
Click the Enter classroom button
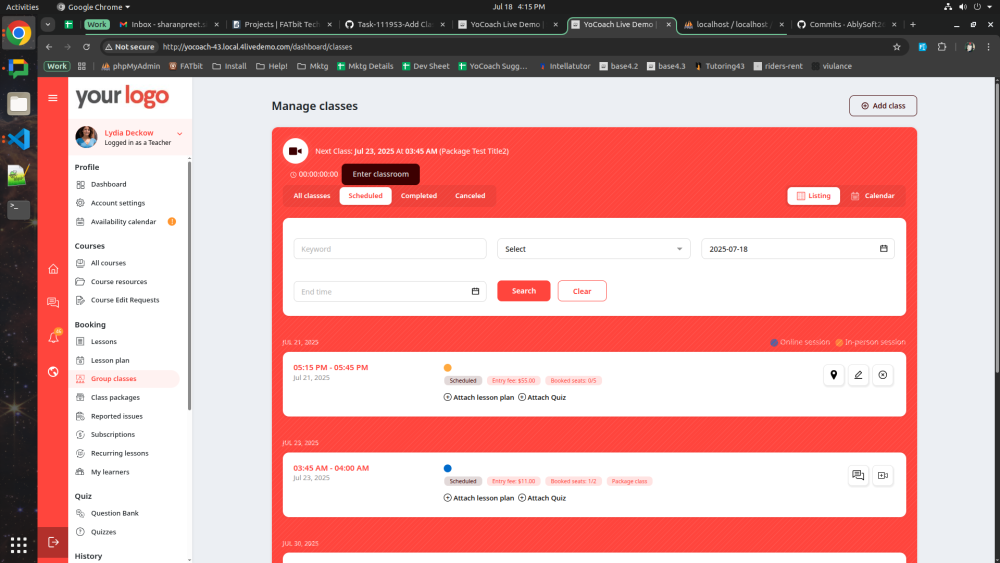click(x=380, y=174)
